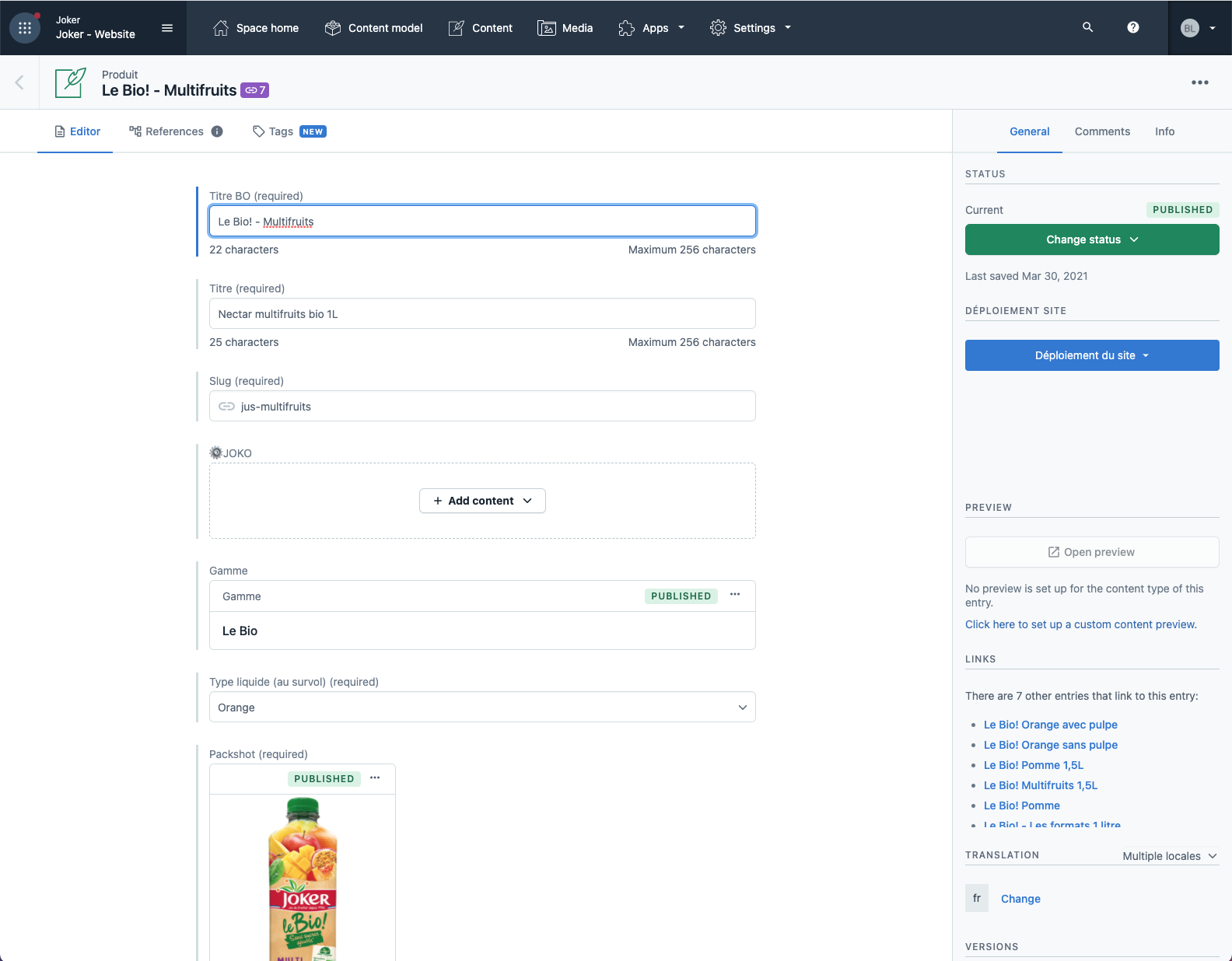Click the Titre input field

pyautogui.click(x=482, y=313)
